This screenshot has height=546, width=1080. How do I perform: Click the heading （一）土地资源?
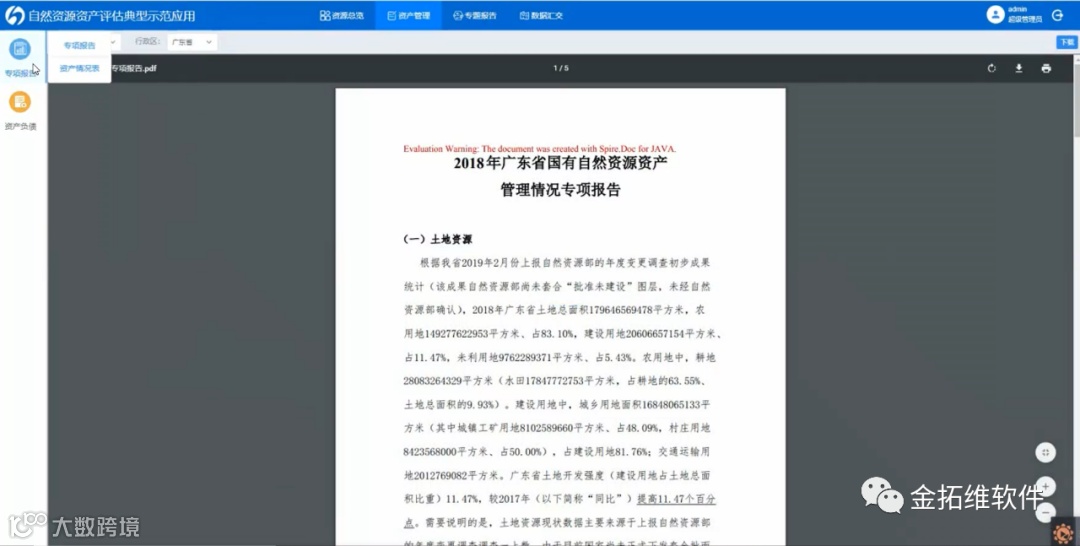437,239
